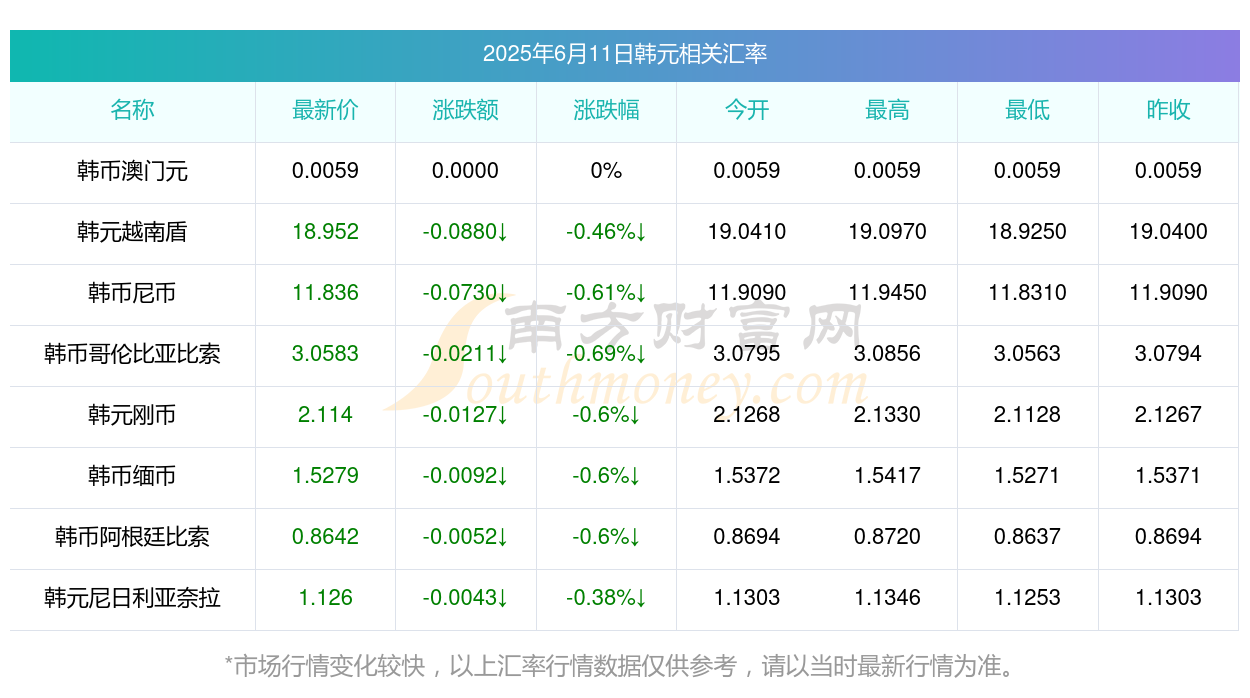Click latest price 3.0583 for 哥伦比亚比索
Image resolution: width=1250 pixels, height=698 pixels.
pyautogui.click(x=325, y=354)
